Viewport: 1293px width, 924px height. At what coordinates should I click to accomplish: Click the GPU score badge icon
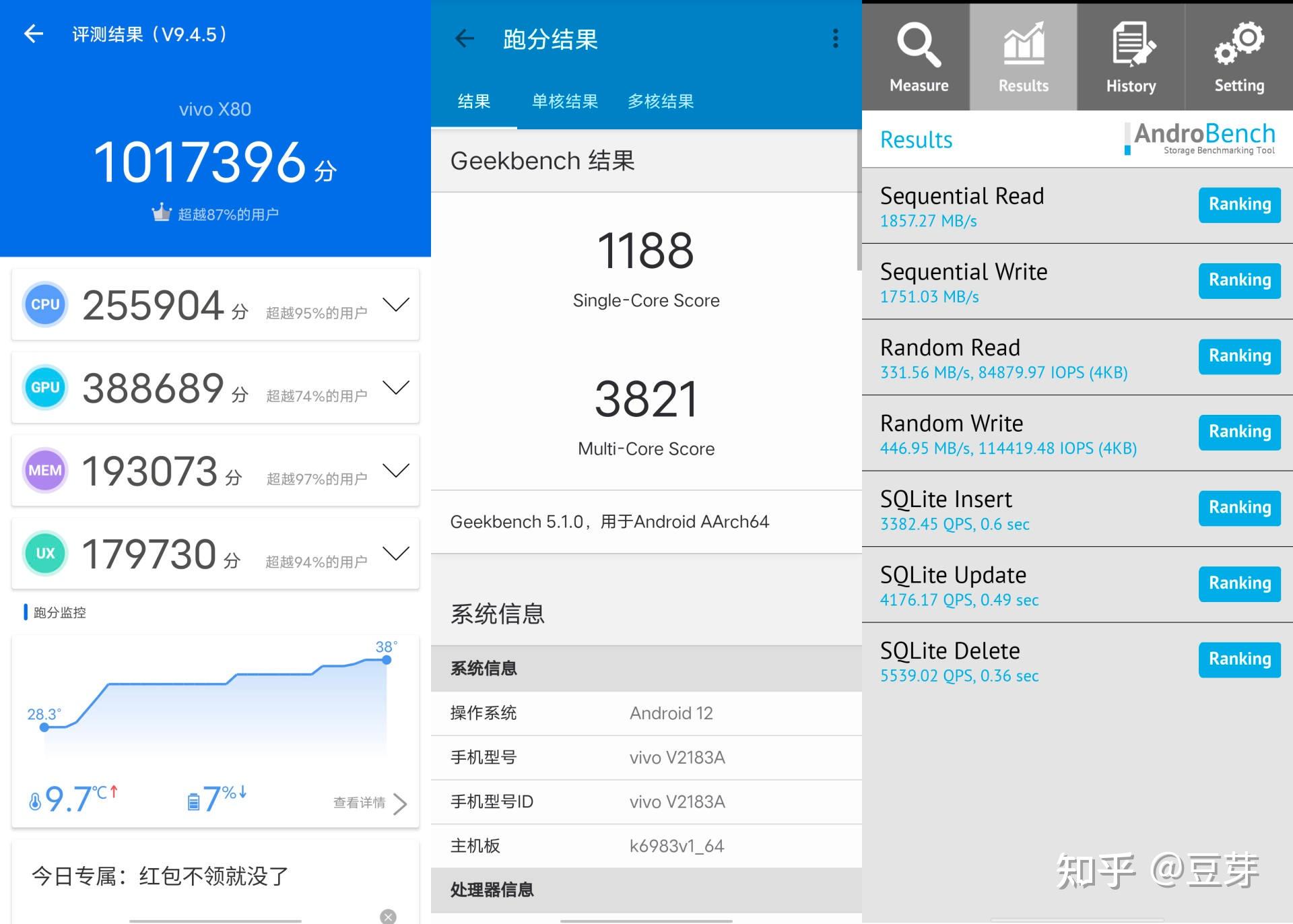pos(45,387)
